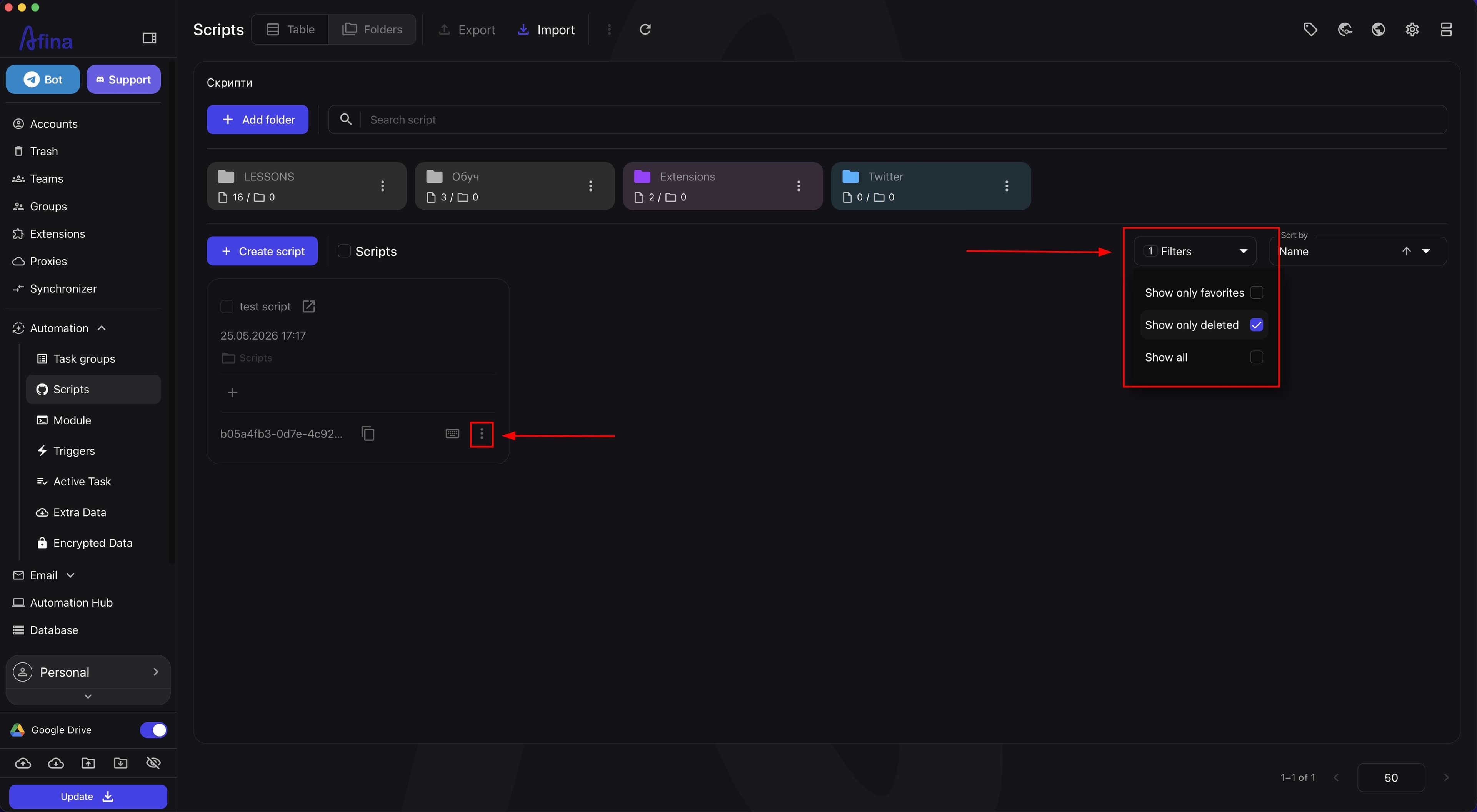Change the page size 50 selector
This screenshot has width=1477, height=812.
point(1390,778)
